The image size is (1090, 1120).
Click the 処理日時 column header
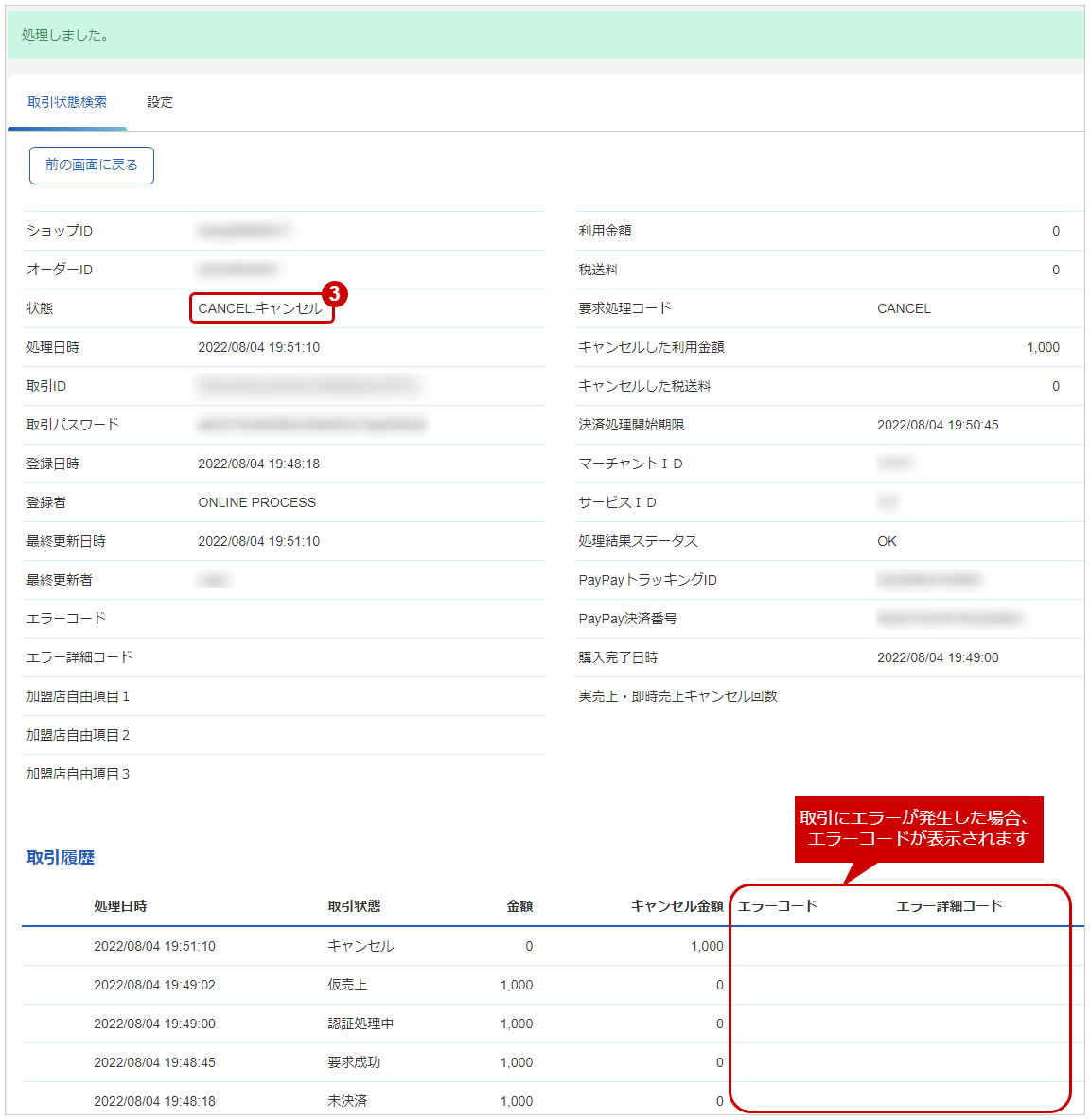pos(120,905)
